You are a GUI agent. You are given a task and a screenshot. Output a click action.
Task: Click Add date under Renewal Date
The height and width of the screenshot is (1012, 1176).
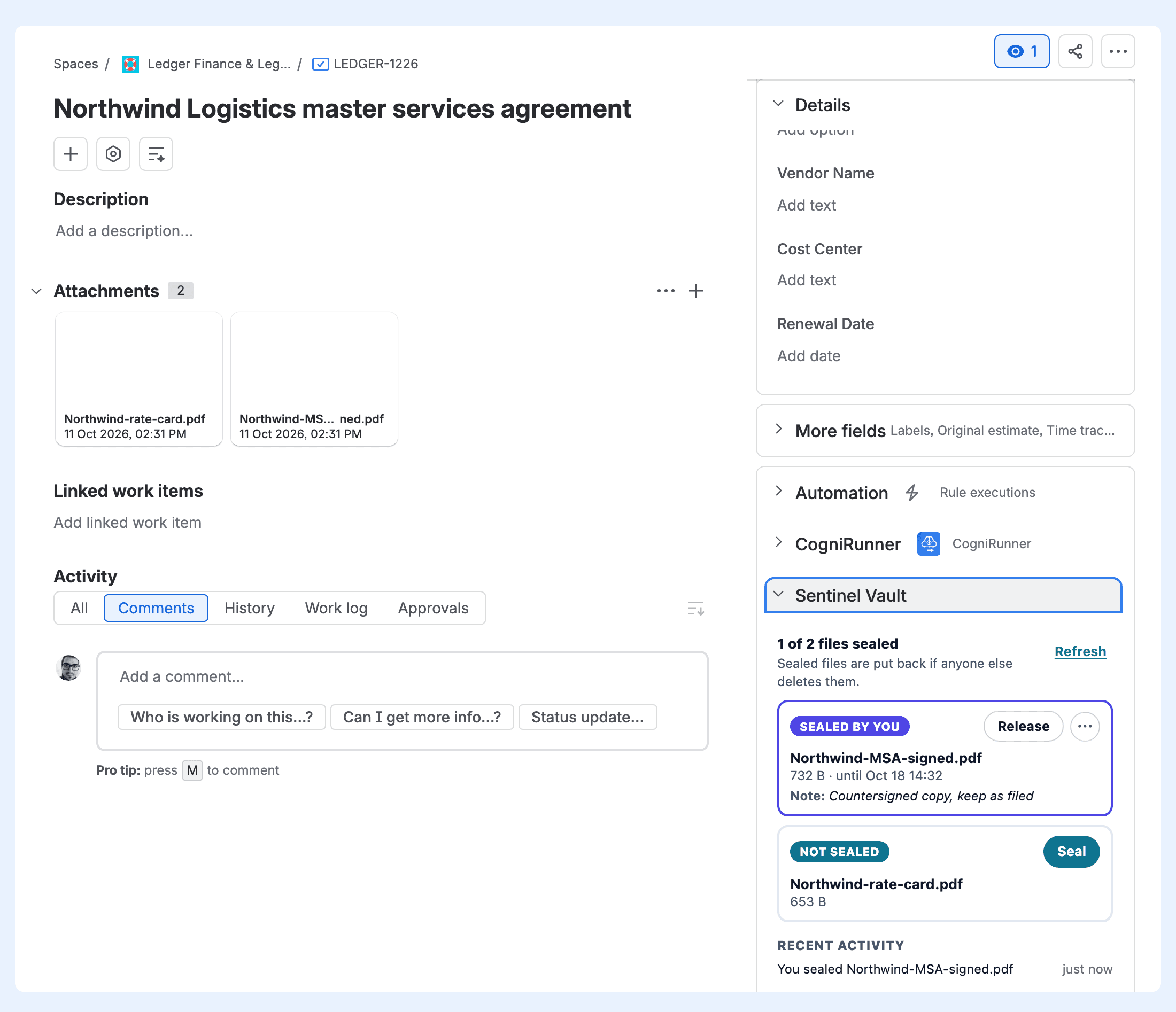click(x=809, y=356)
